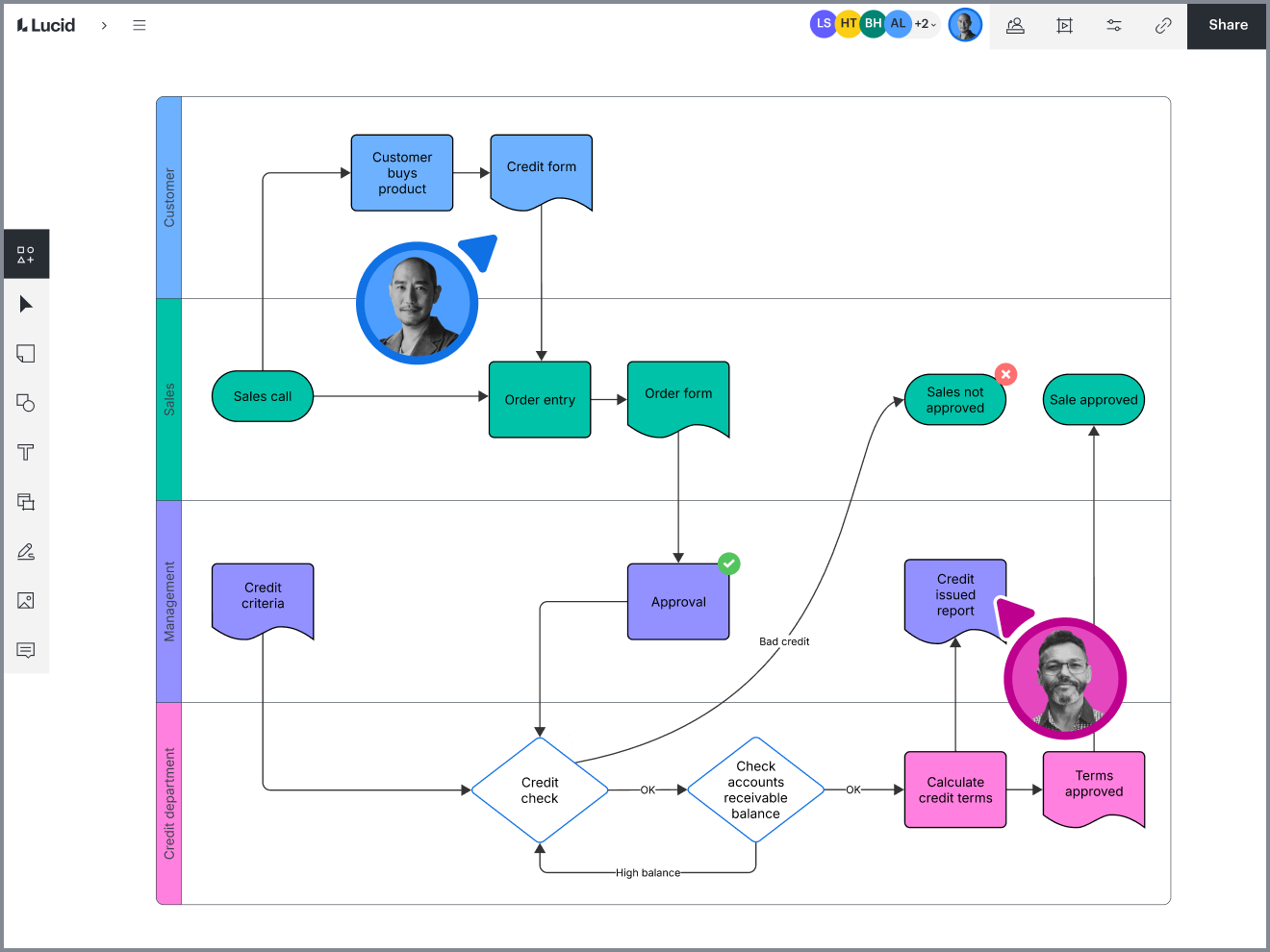Click the green checkmark badge on Approval
This screenshot has width=1270, height=952.
click(x=729, y=564)
